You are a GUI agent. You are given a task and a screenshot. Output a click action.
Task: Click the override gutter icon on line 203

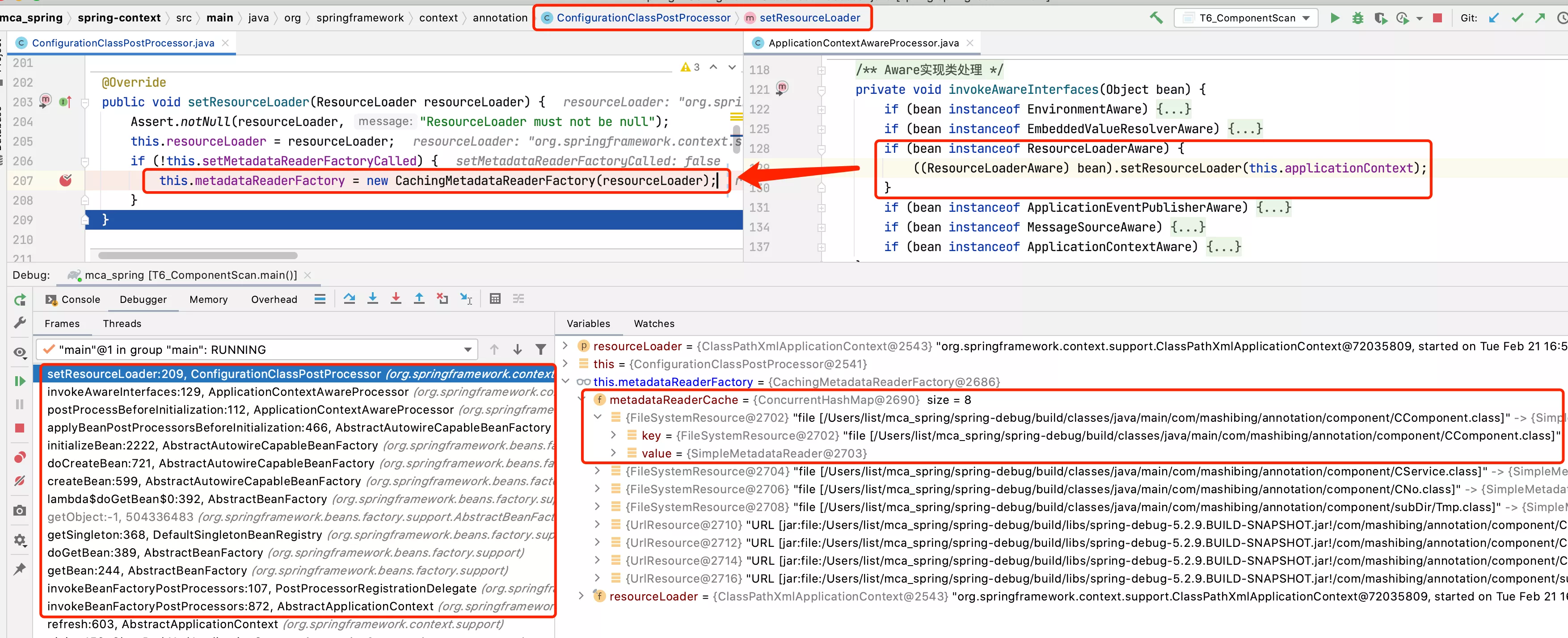pos(66,101)
